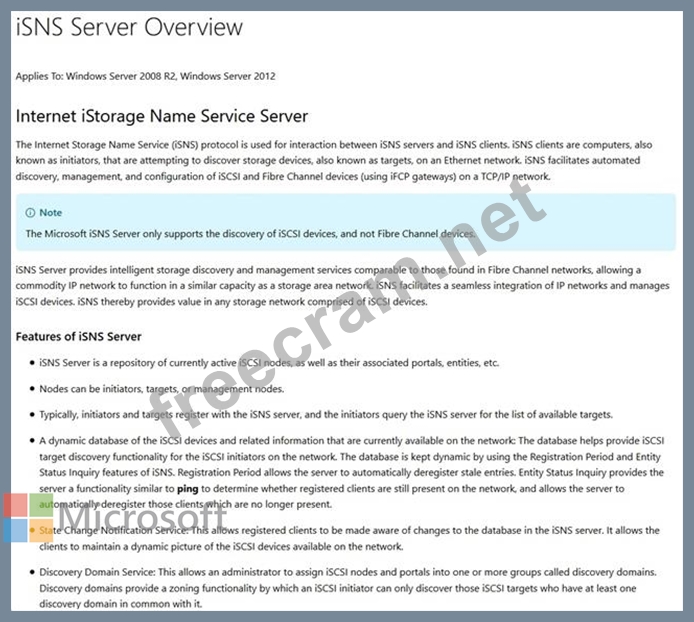This screenshot has width=694, height=622.
Task: Click the "Features of iSNS Server" subheading
Action: pos(78,336)
